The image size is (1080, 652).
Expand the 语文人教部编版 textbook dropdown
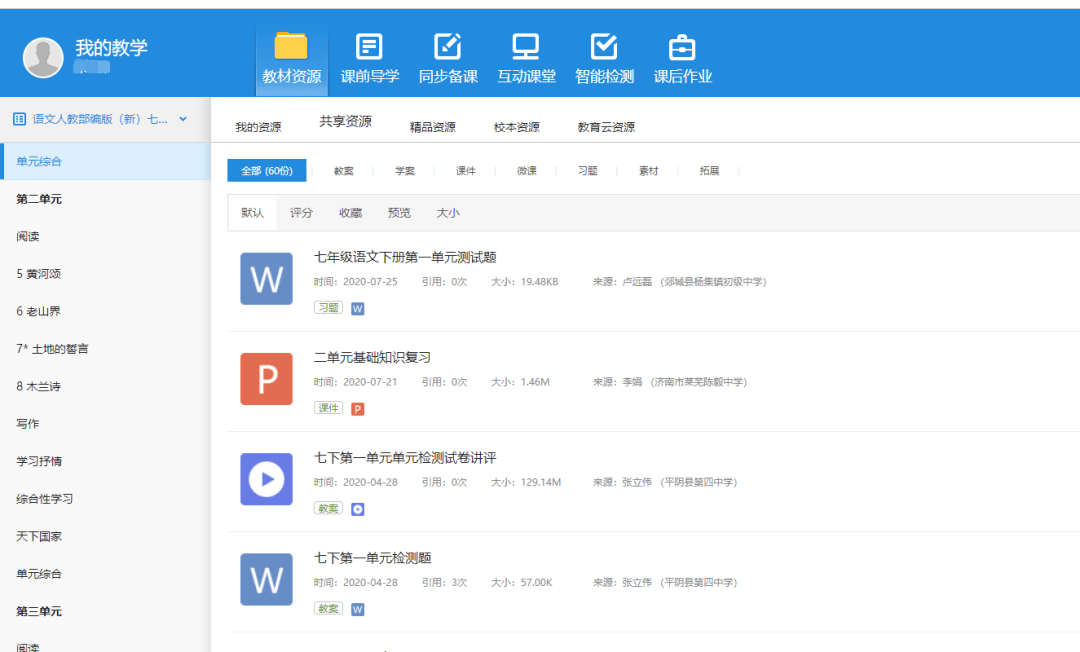click(183, 119)
